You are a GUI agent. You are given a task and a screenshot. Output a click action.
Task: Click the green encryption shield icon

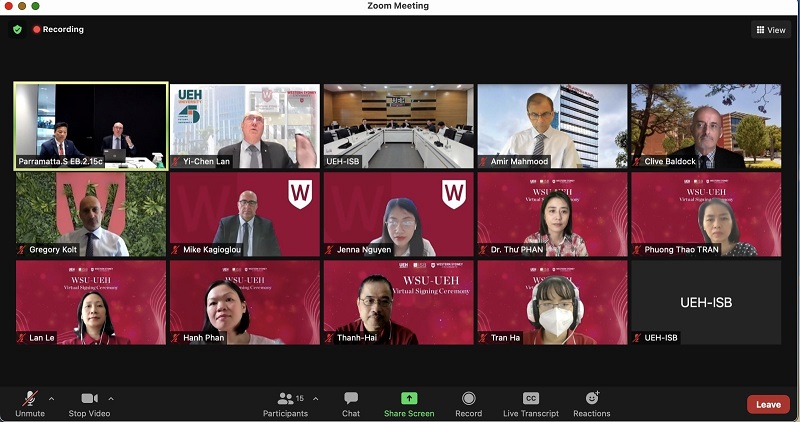pyautogui.click(x=17, y=30)
